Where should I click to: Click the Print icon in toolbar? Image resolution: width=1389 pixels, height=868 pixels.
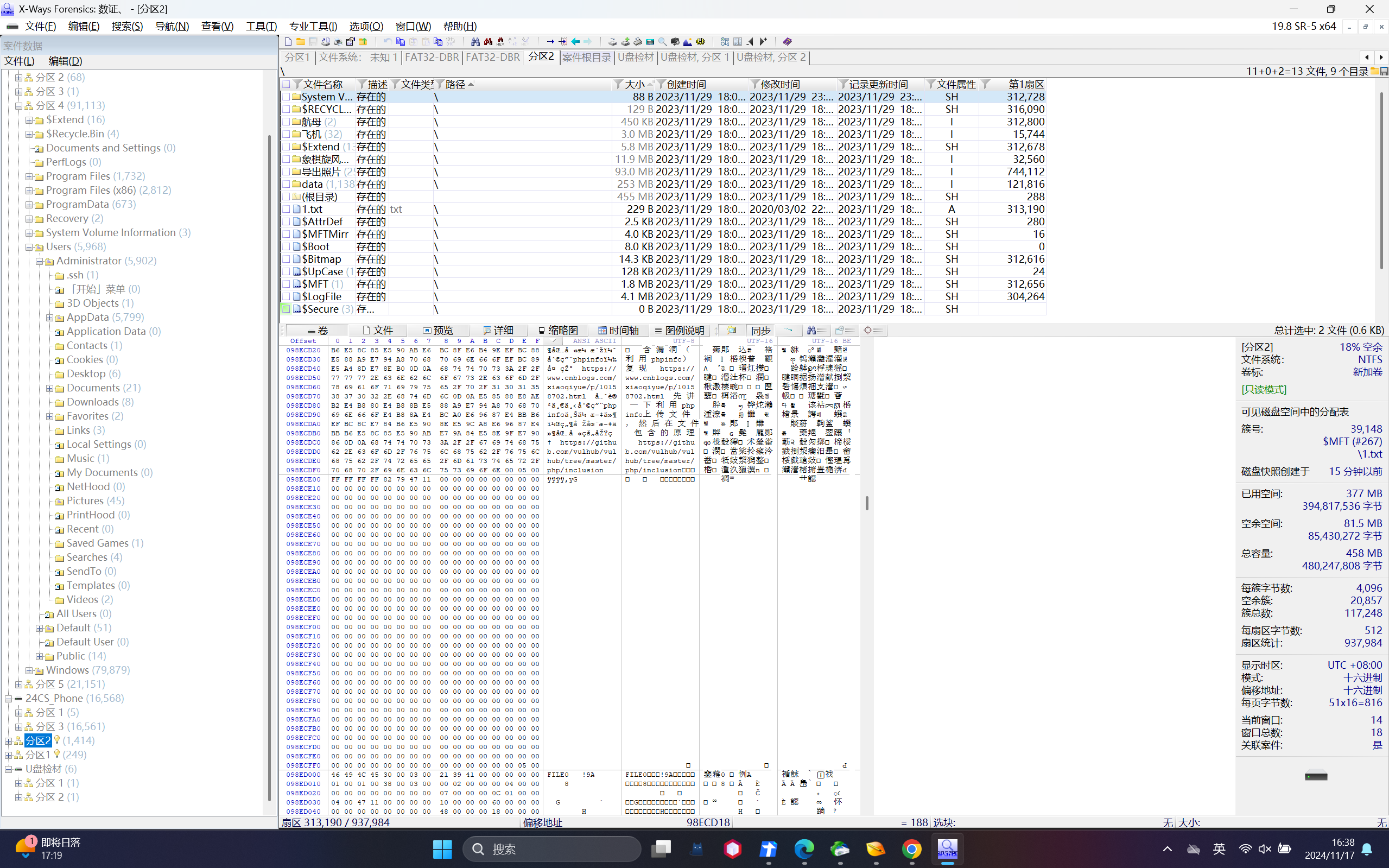click(x=338, y=41)
